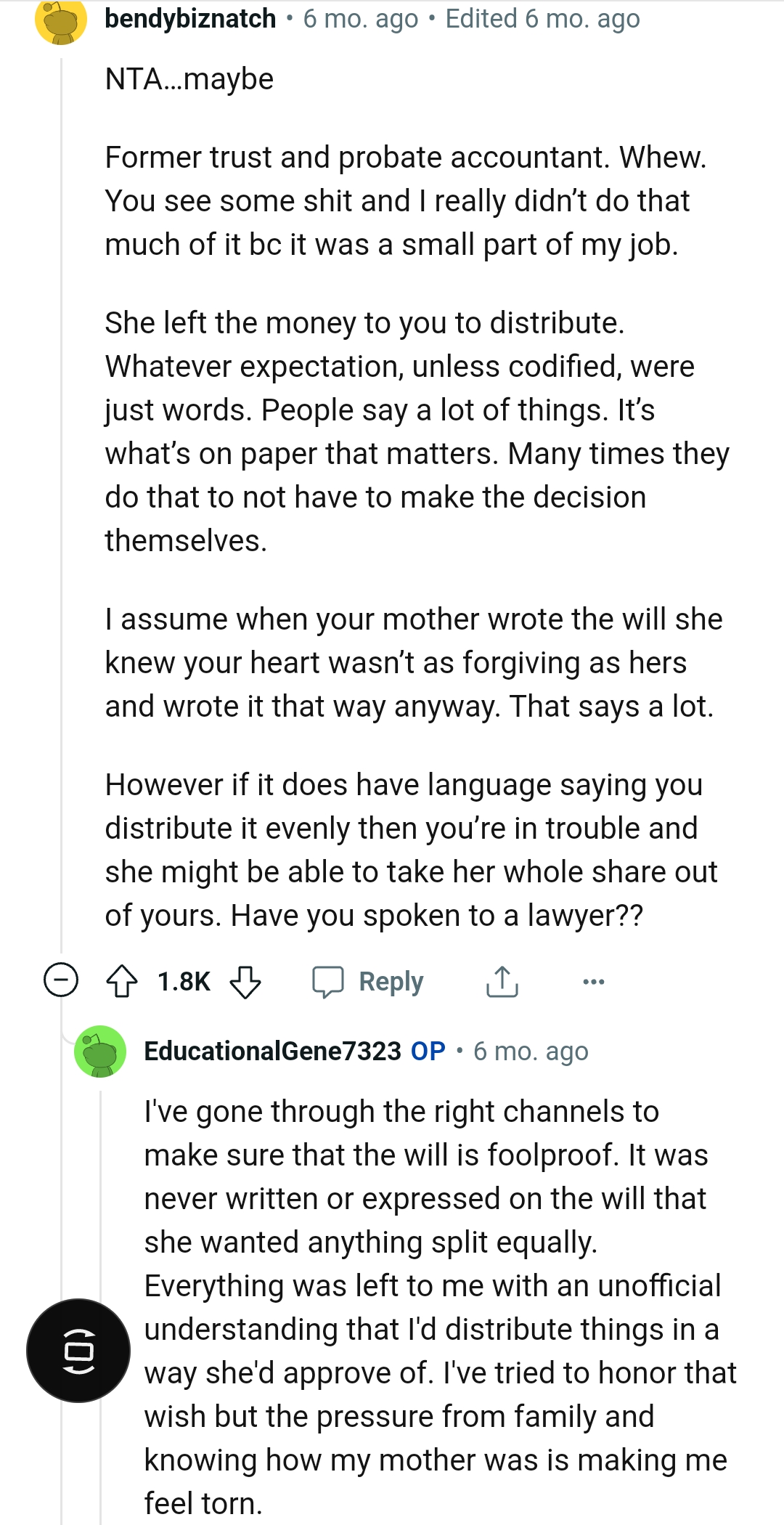Tap the timestamp on EducationalGene7323's reply
Viewport: 784px width, 1525px height.
coord(531,1051)
